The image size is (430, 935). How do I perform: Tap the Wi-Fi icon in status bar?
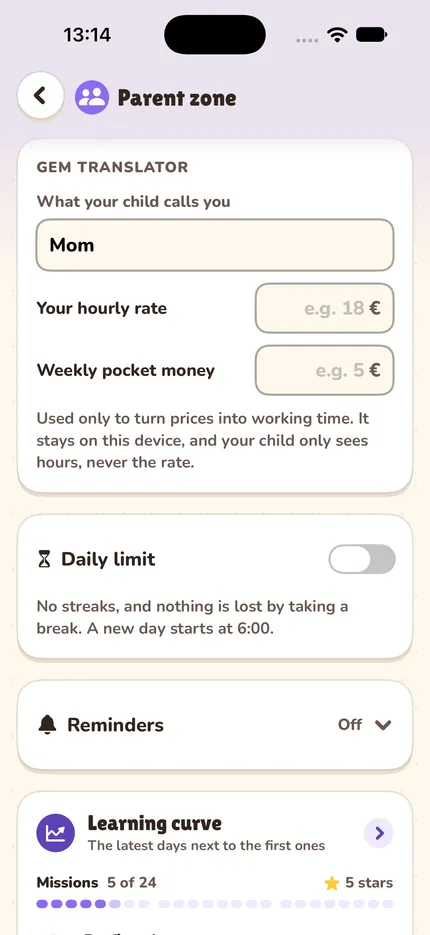coord(338,35)
